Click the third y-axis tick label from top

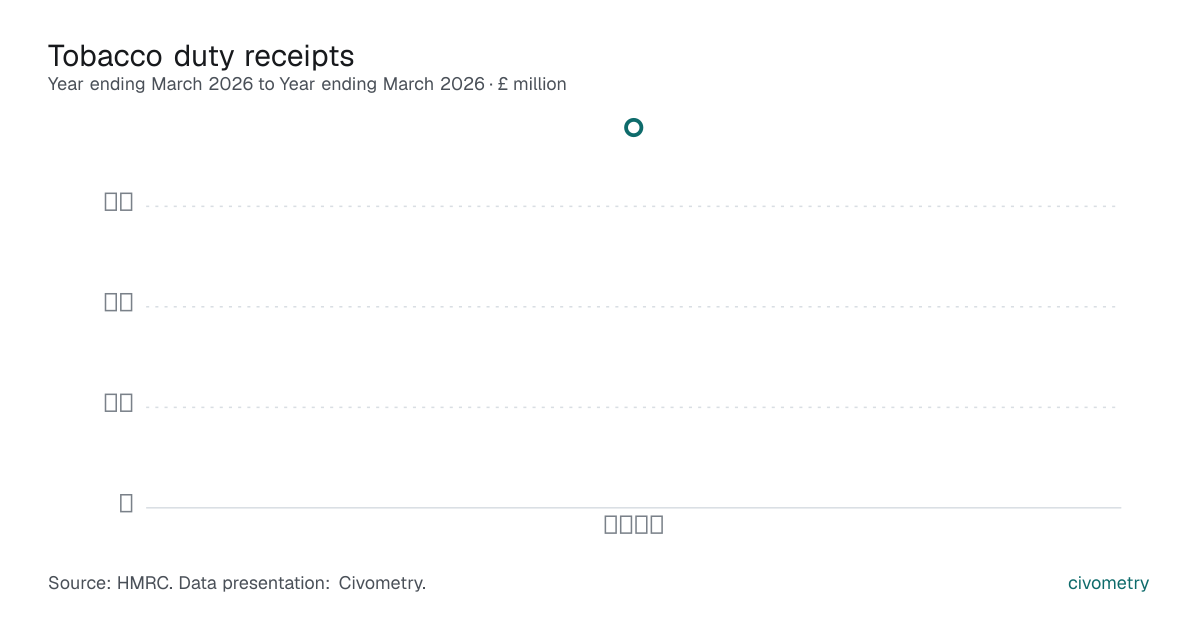click(x=119, y=401)
